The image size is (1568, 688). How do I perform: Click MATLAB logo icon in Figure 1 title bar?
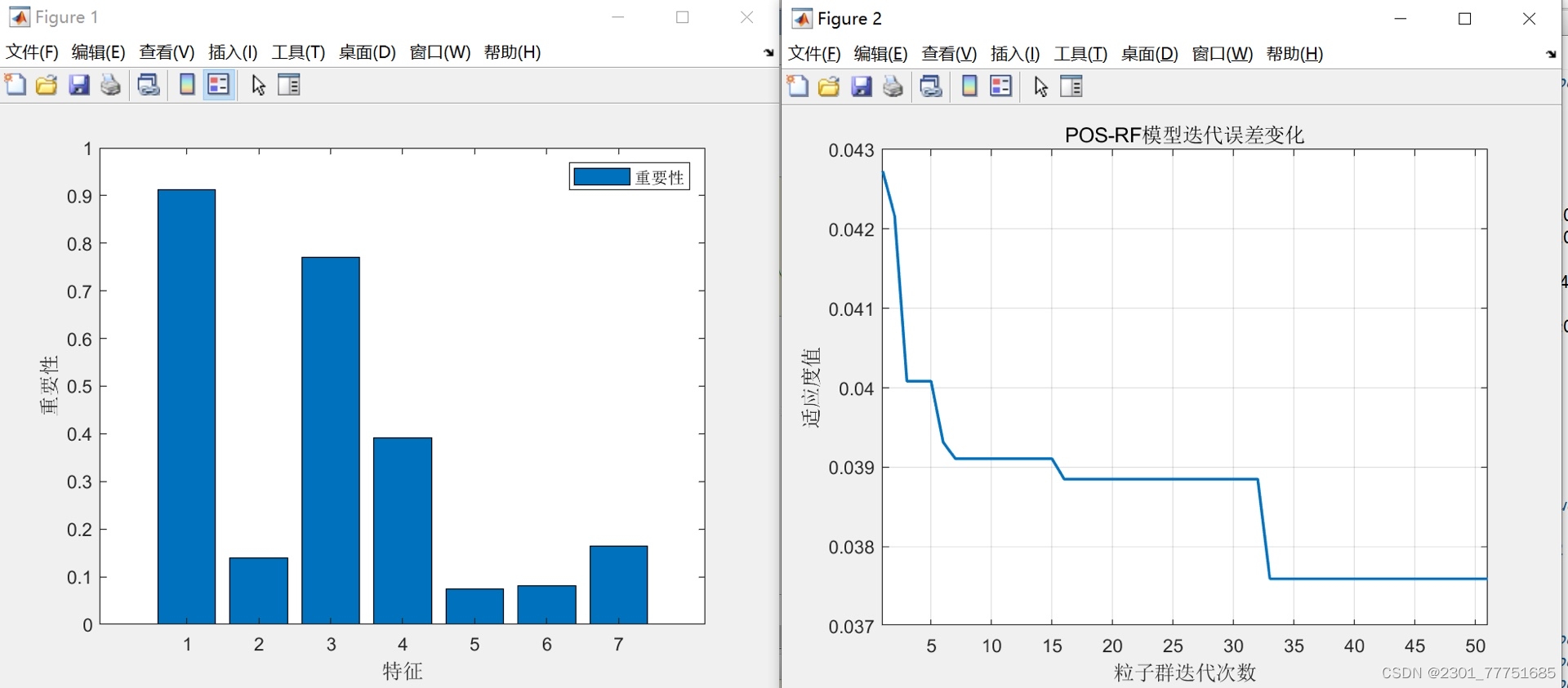20,17
